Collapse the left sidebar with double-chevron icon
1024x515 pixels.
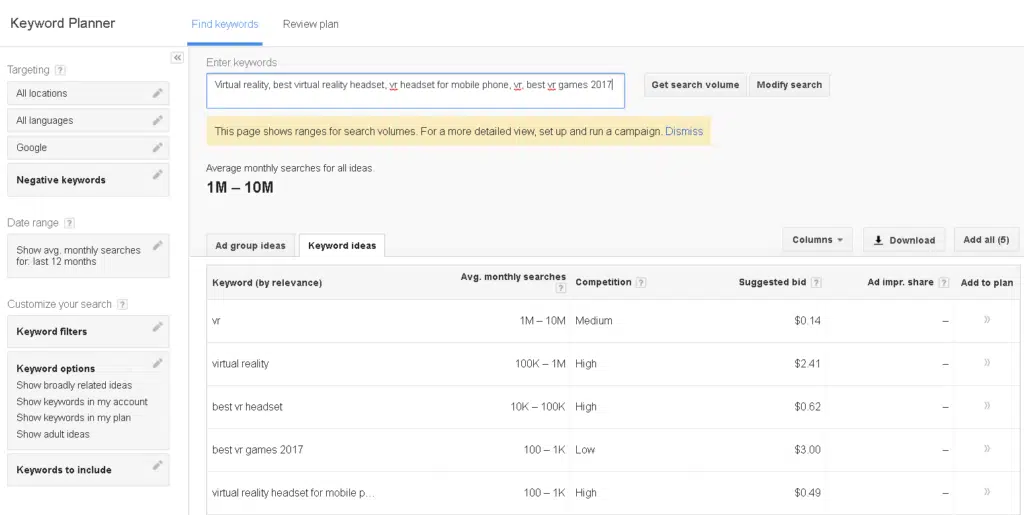tap(177, 58)
